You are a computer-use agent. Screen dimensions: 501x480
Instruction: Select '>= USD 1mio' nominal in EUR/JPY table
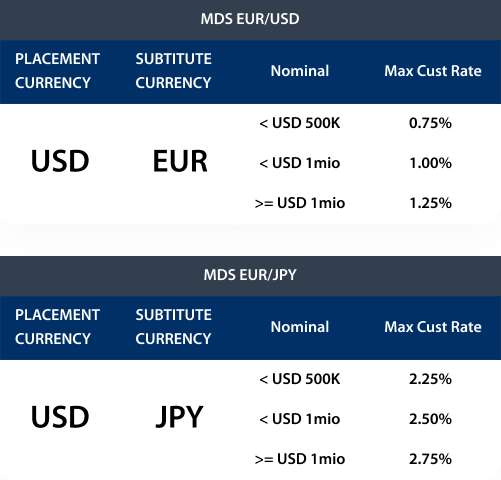300,459
